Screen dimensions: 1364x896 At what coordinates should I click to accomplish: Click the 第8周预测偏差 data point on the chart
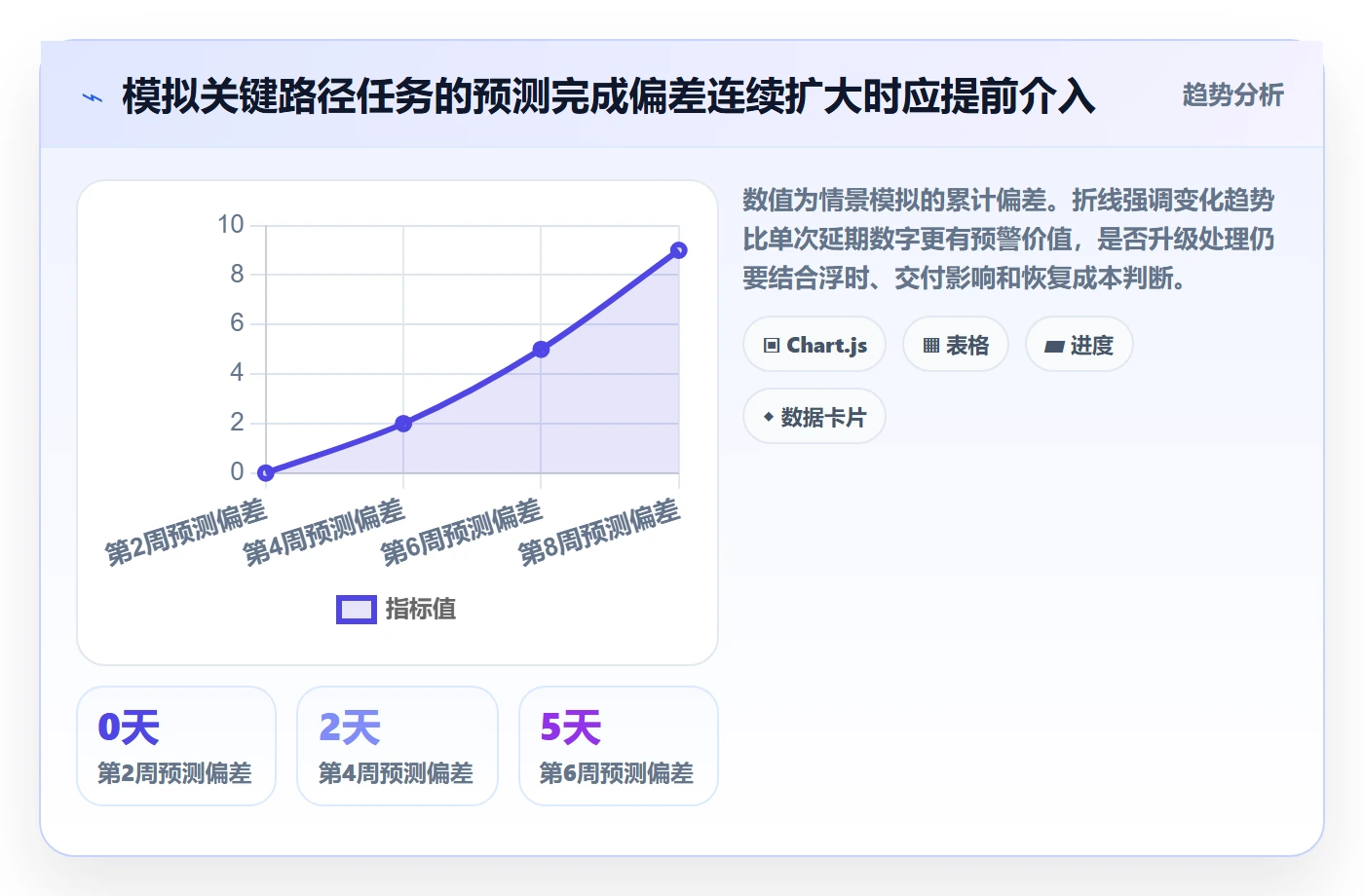click(x=679, y=250)
